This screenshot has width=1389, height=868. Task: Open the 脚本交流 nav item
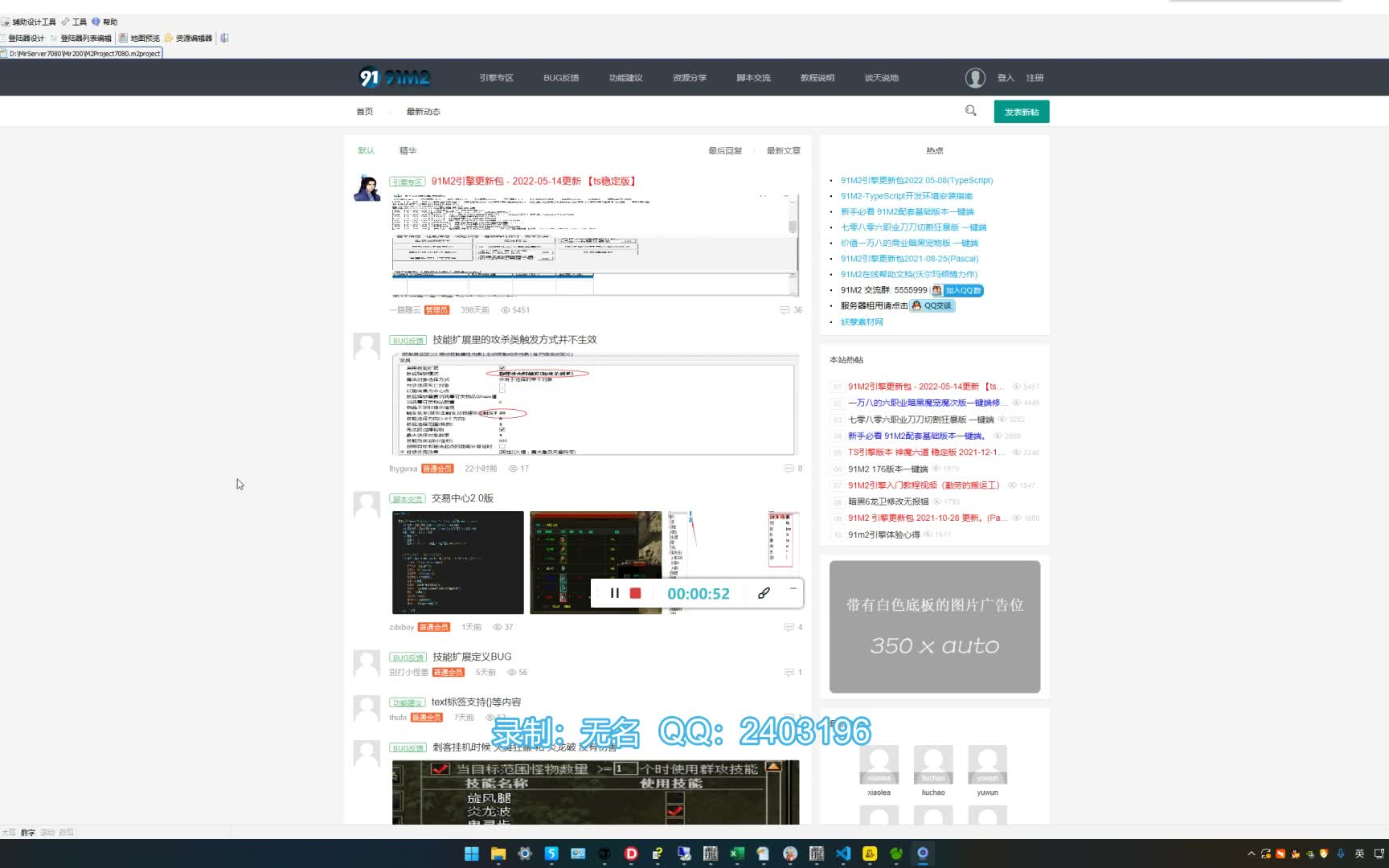[x=753, y=78]
